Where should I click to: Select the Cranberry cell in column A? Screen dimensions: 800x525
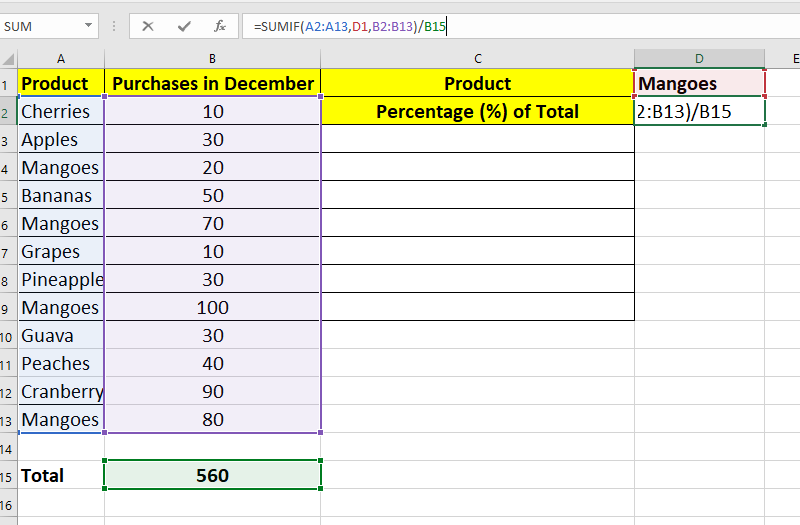coord(61,392)
